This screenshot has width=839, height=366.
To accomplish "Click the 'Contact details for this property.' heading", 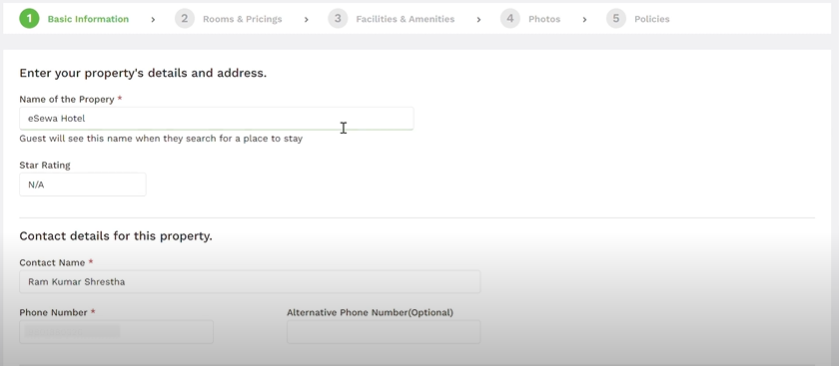I will pos(116,236).
